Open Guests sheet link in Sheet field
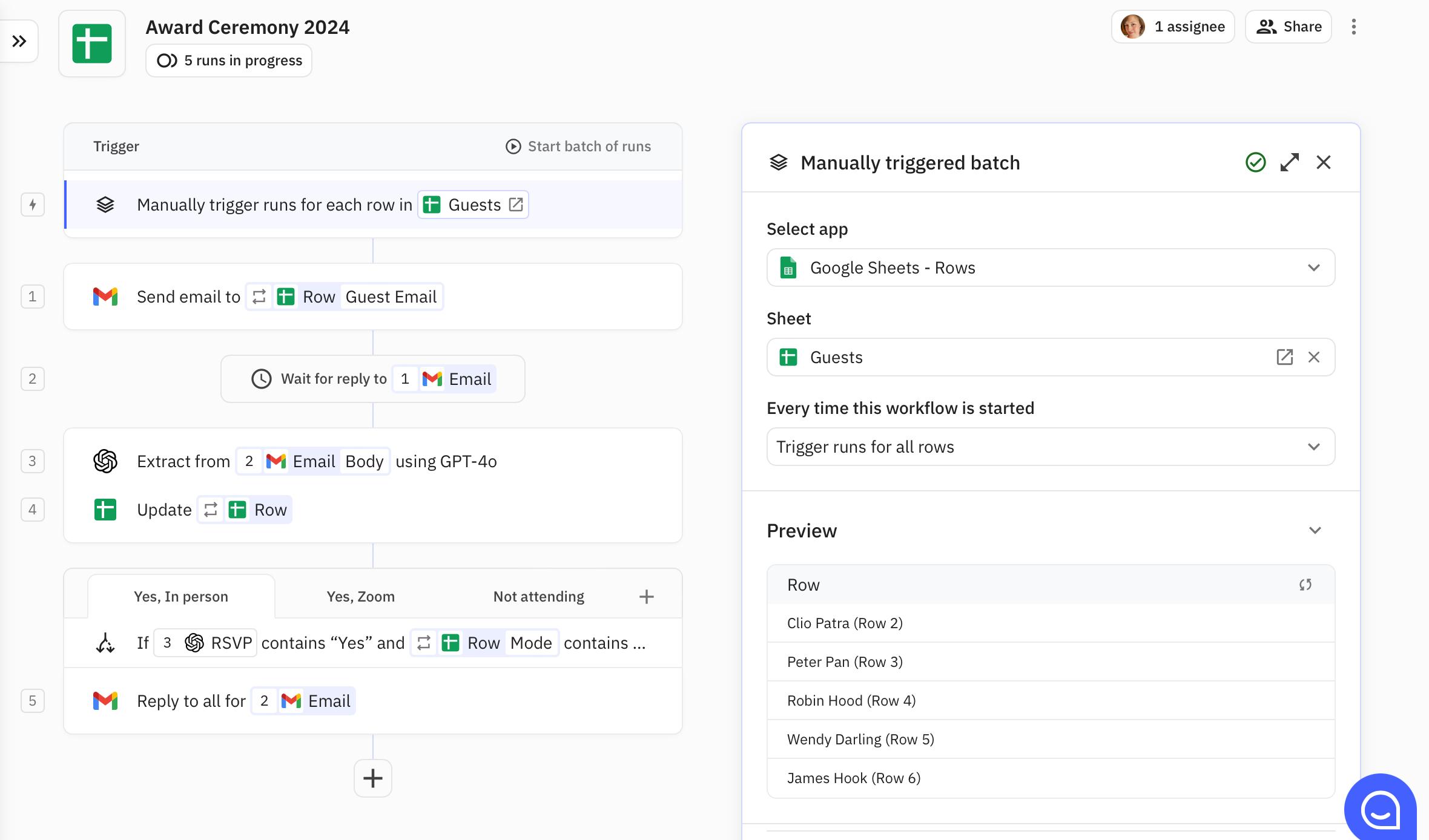Screen dimensions: 1429x840 (x=1284, y=357)
